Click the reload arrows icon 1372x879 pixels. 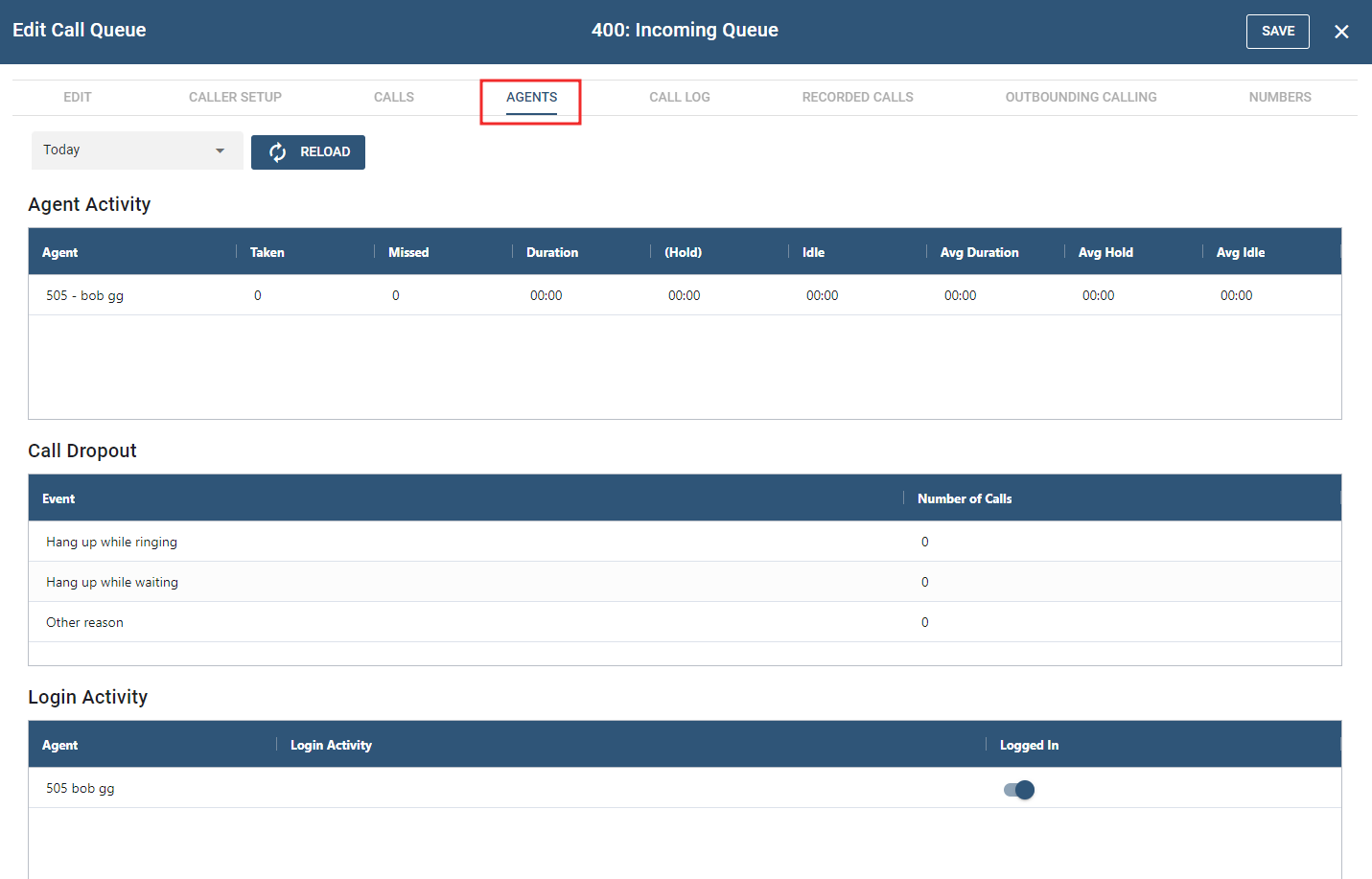pos(278,152)
